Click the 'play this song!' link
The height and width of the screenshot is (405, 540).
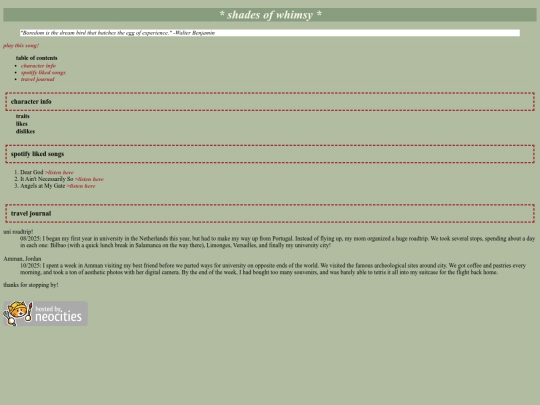tap(21, 45)
